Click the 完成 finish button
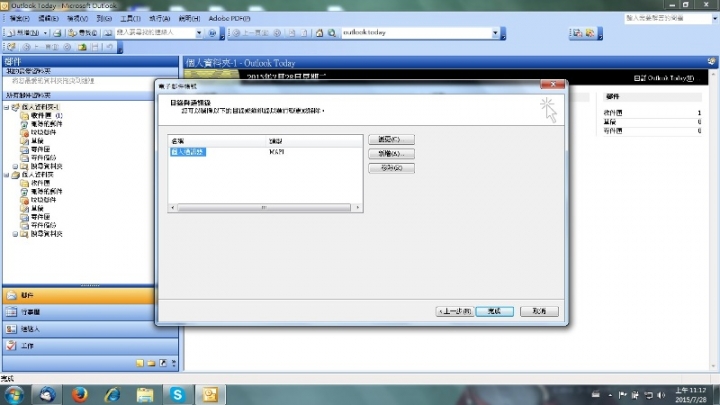Screen dimensions: 720x405 click(x=495, y=311)
